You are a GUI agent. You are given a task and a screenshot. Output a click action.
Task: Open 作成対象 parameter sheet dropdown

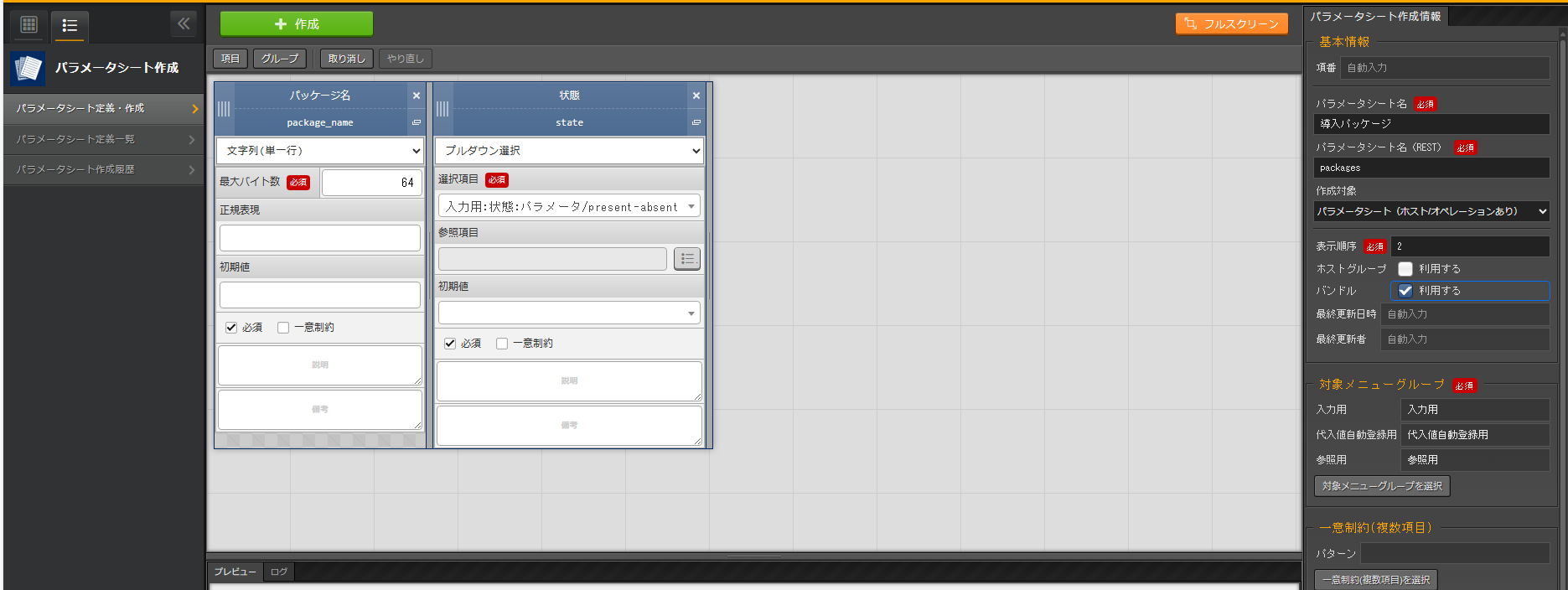pos(1431,211)
